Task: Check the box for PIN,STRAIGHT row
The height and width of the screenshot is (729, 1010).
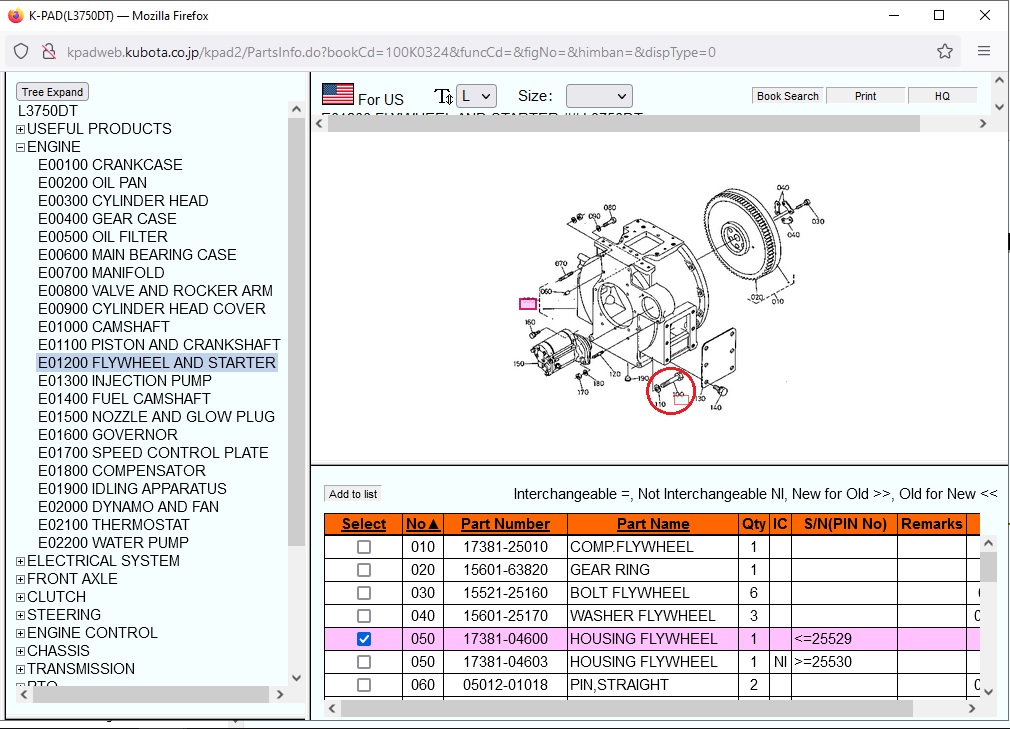Action: 364,685
